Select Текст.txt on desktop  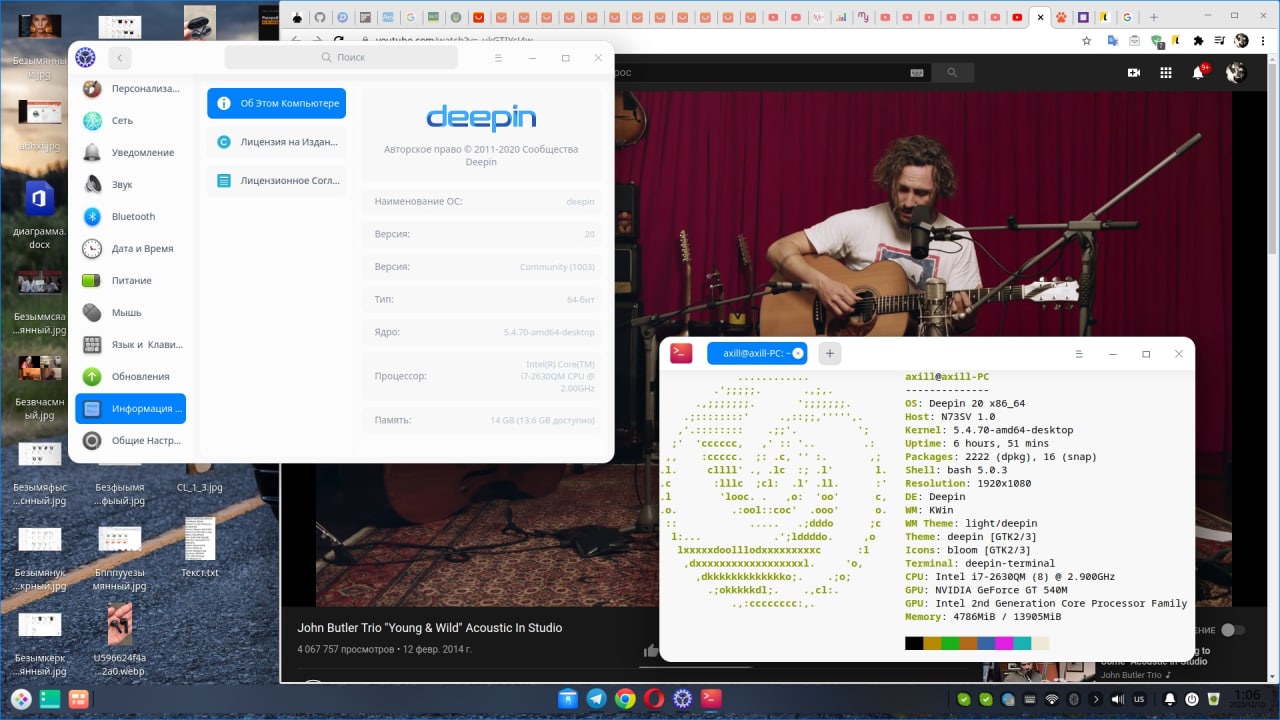199,547
